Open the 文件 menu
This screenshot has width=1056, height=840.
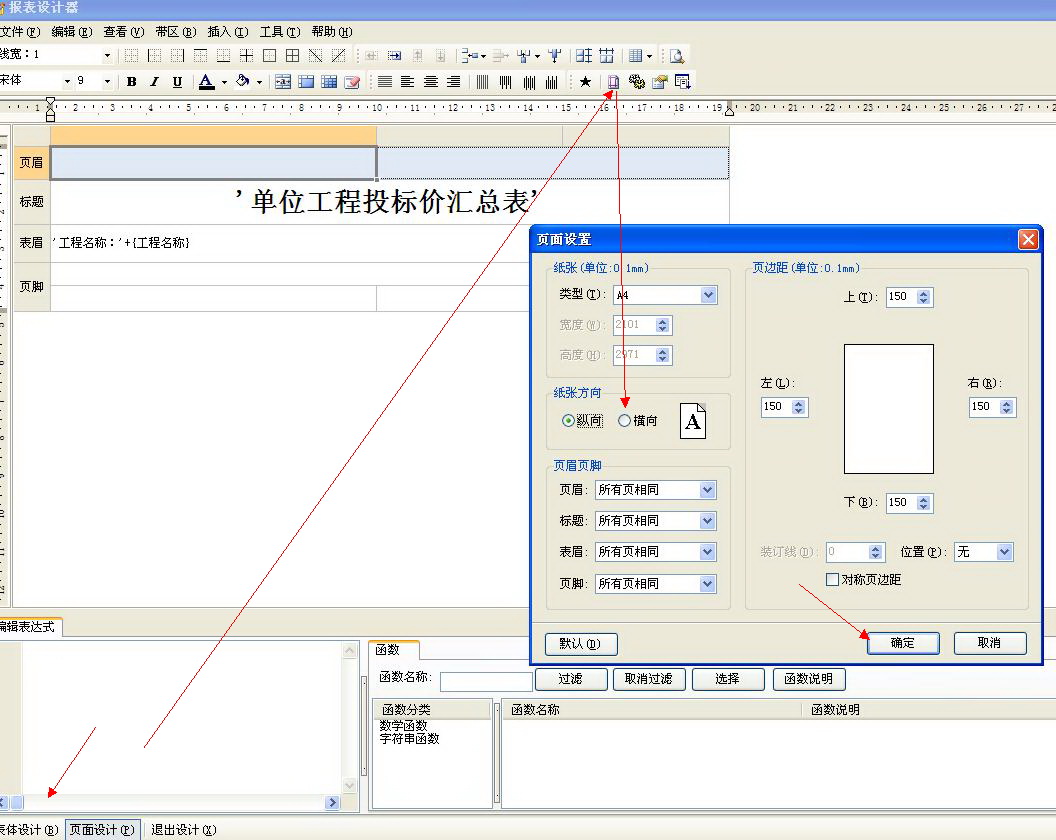20,32
